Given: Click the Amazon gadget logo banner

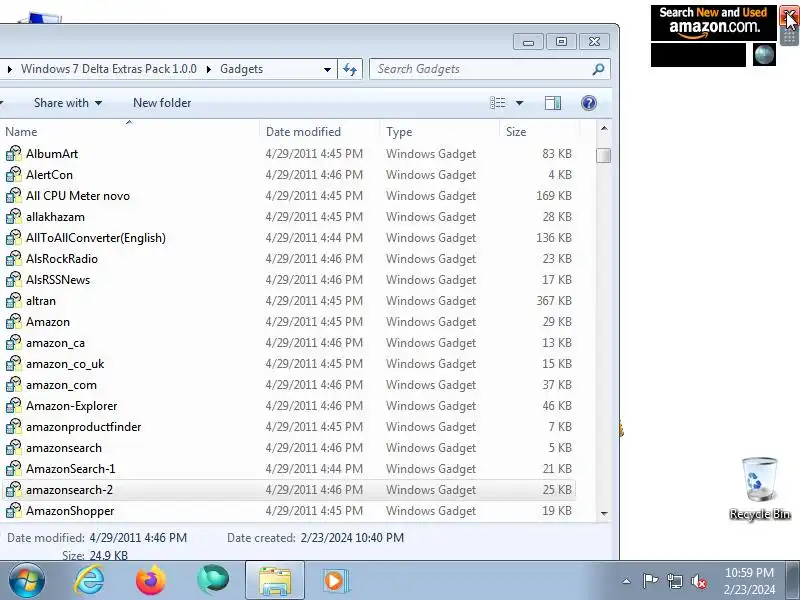Looking at the screenshot, I should 713,23.
